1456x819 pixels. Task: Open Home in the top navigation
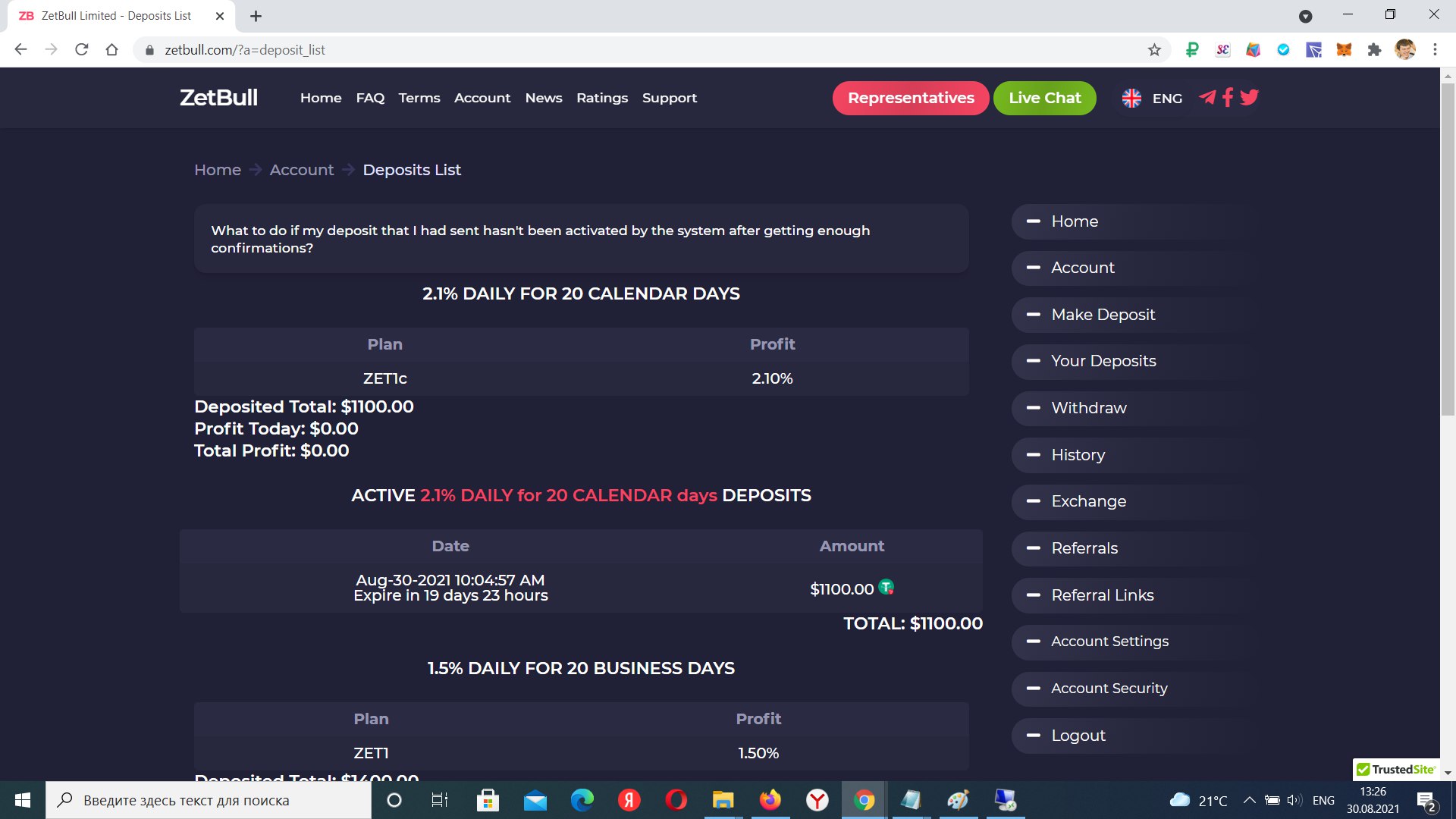coord(321,98)
